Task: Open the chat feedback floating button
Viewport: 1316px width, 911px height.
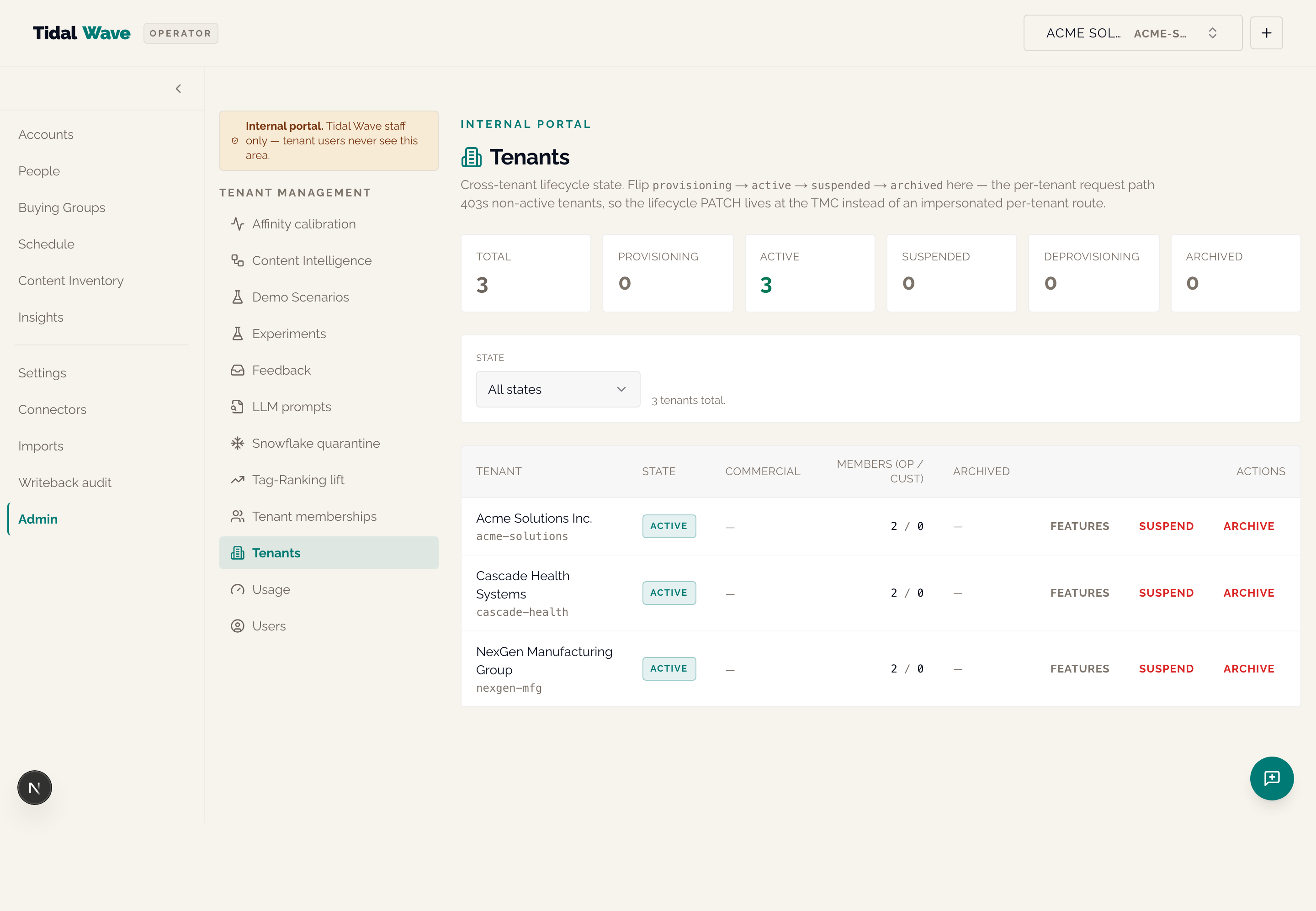Action: (1272, 778)
